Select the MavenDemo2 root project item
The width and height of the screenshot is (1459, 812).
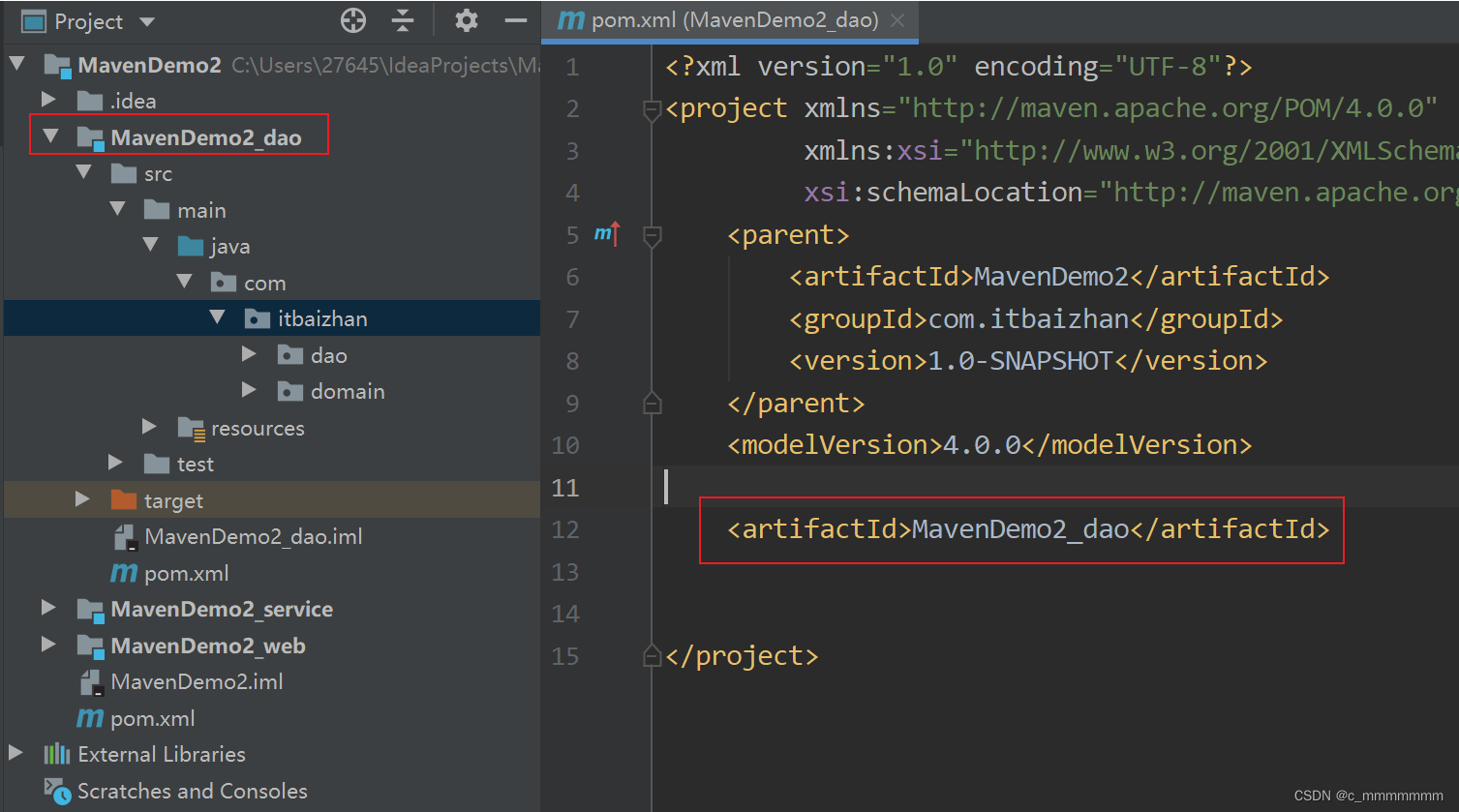(x=149, y=66)
